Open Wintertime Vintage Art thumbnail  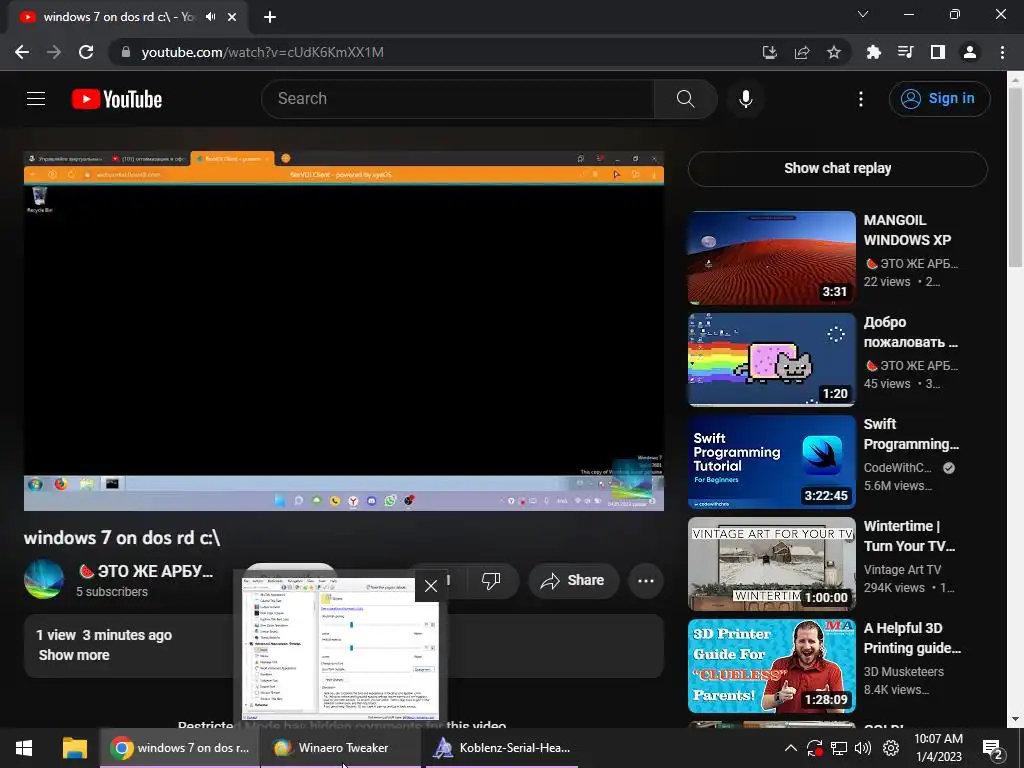[772, 564]
